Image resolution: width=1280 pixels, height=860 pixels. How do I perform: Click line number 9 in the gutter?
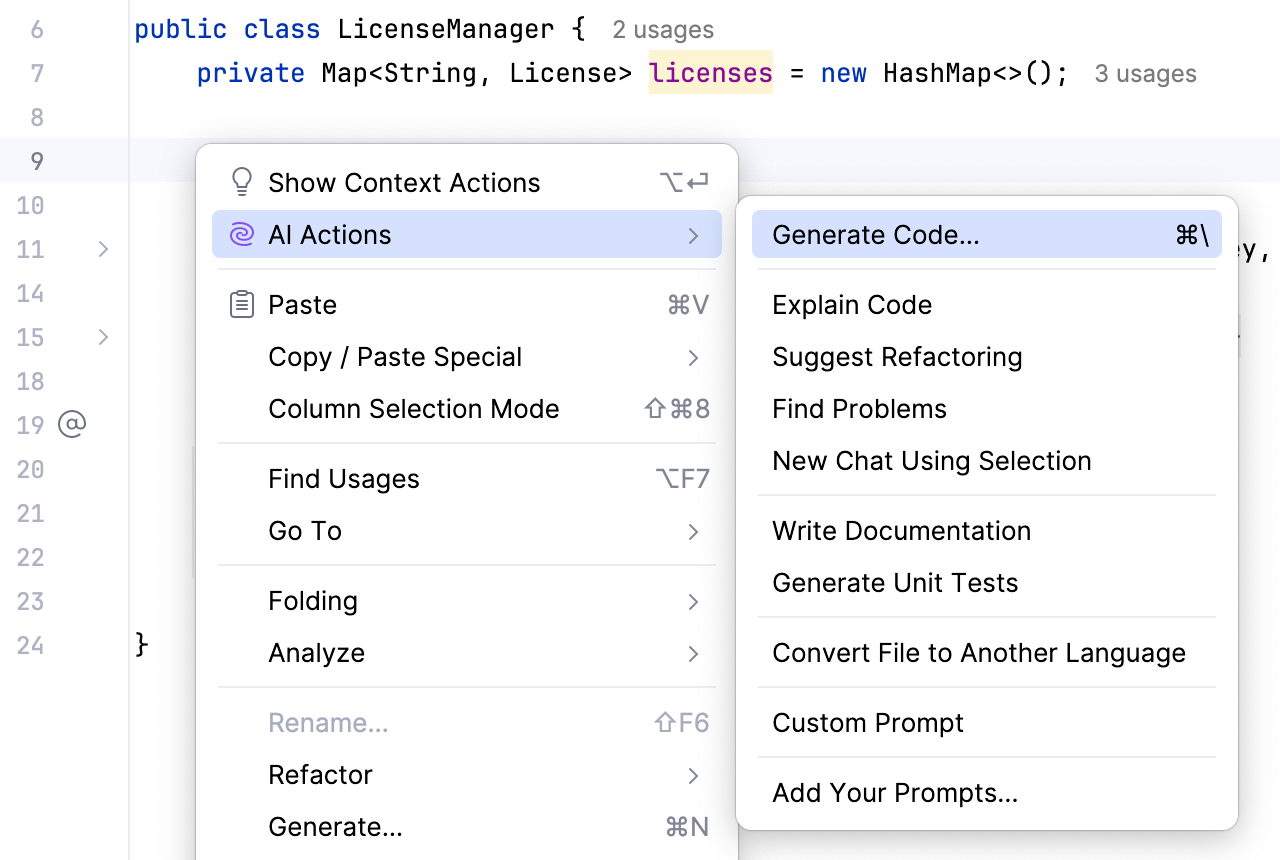[36, 161]
